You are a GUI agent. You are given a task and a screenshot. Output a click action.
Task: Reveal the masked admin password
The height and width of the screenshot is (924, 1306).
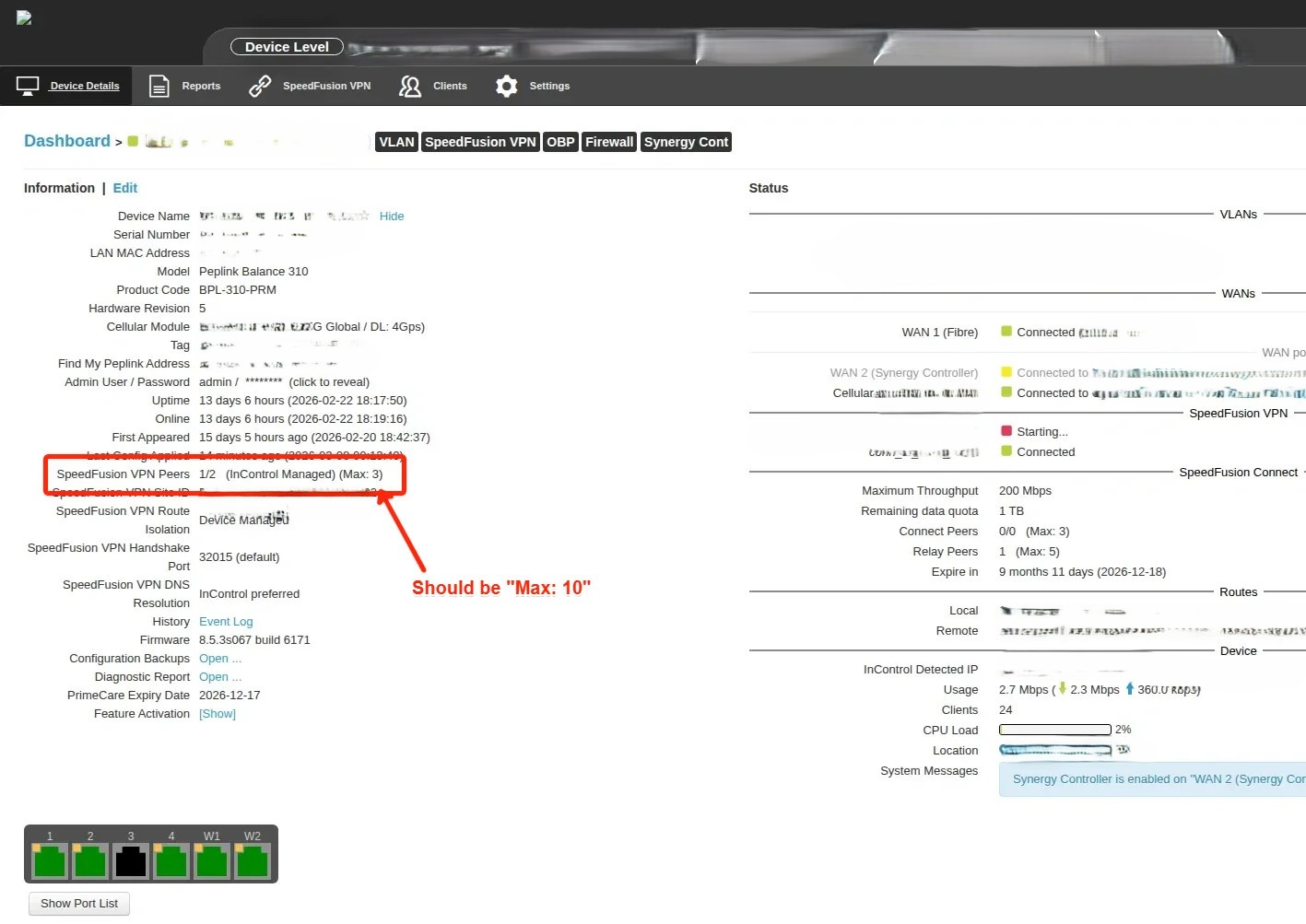click(329, 382)
